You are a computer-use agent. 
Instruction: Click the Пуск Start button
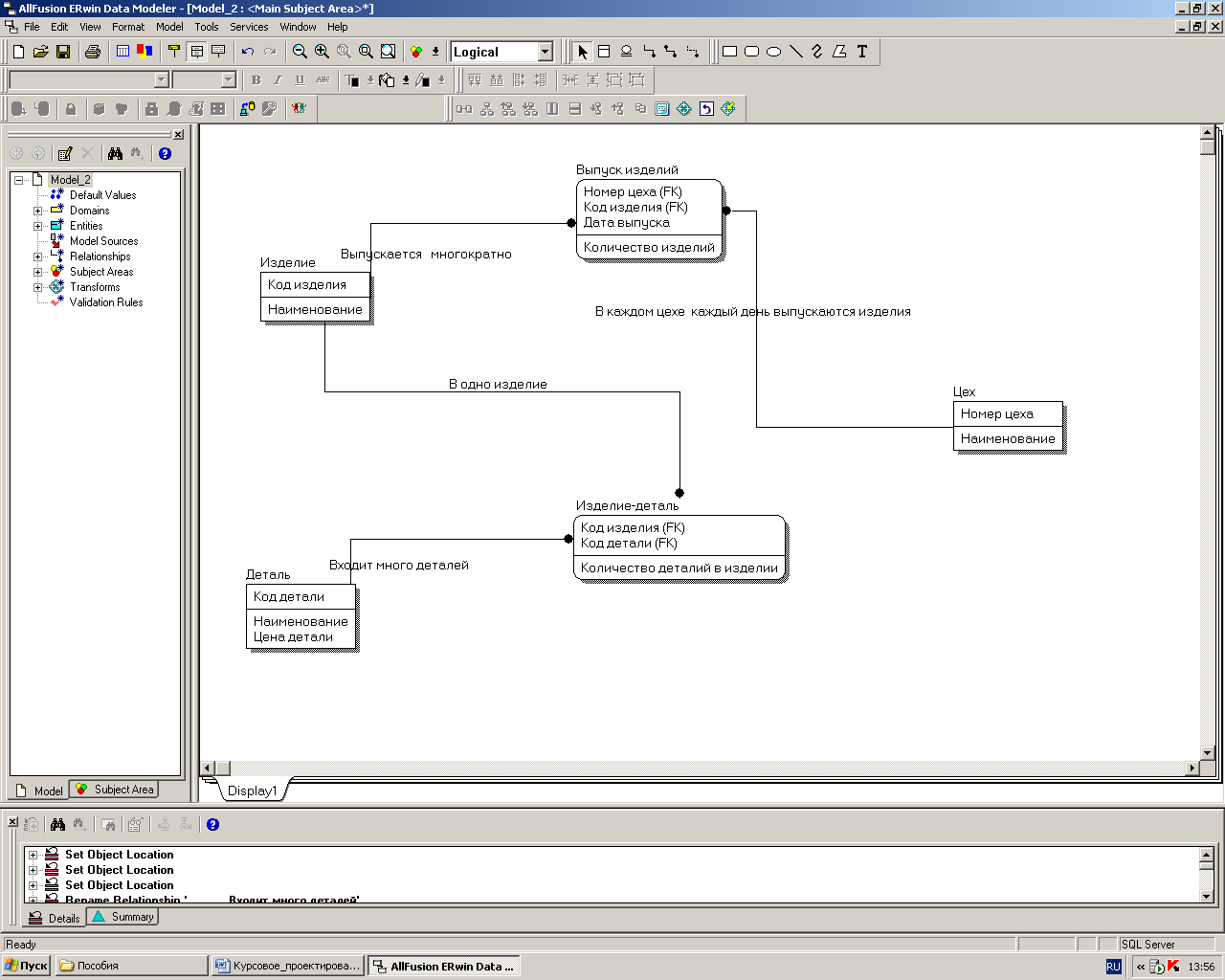[x=27, y=966]
